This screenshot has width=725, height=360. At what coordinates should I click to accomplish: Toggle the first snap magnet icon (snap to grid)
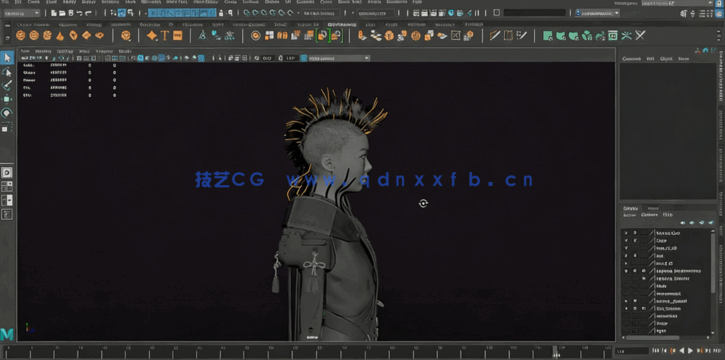pyautogui.click(x=247, y=13)
